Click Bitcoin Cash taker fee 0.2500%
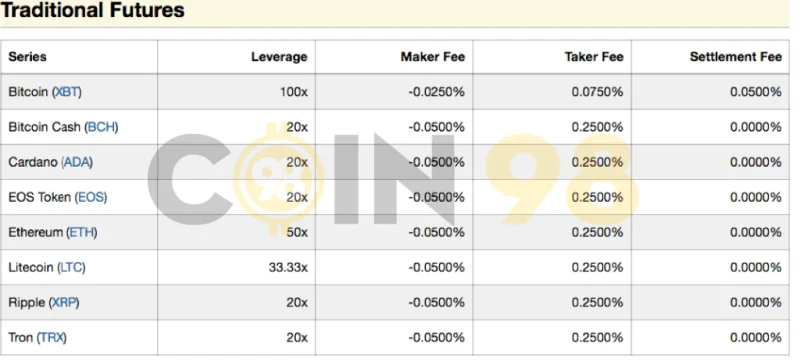This screenshot has width=800, height=361. pyautogui.click(x=597, y=127)
